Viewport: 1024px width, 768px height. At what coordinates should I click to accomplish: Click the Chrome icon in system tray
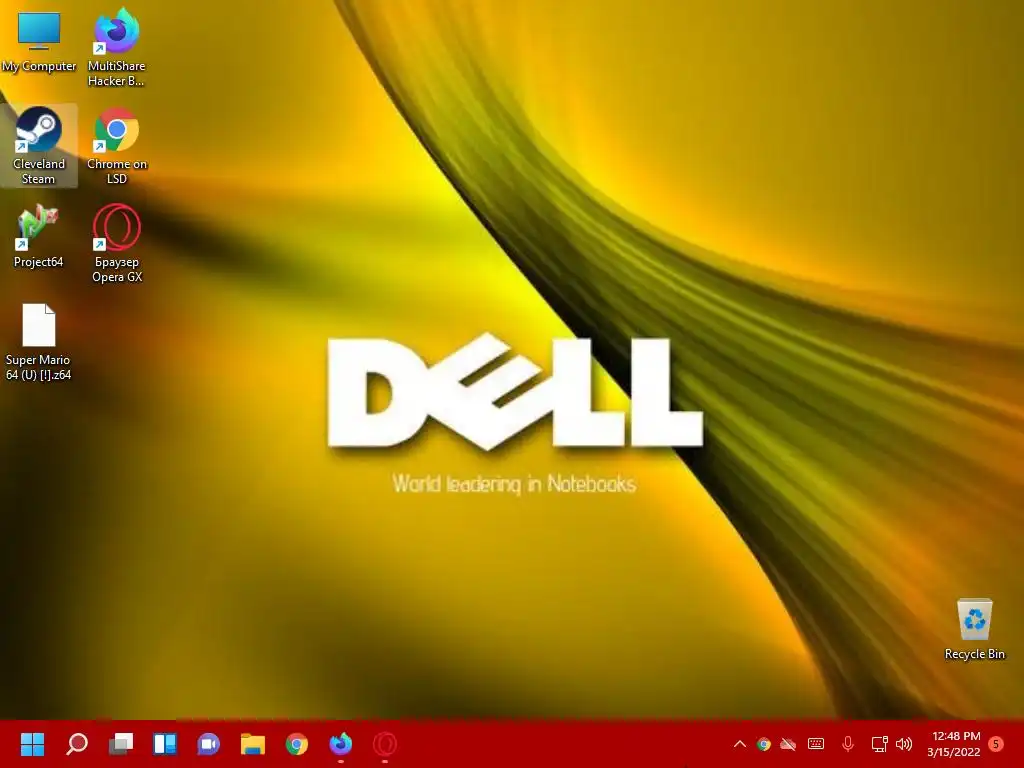[763, 744]
